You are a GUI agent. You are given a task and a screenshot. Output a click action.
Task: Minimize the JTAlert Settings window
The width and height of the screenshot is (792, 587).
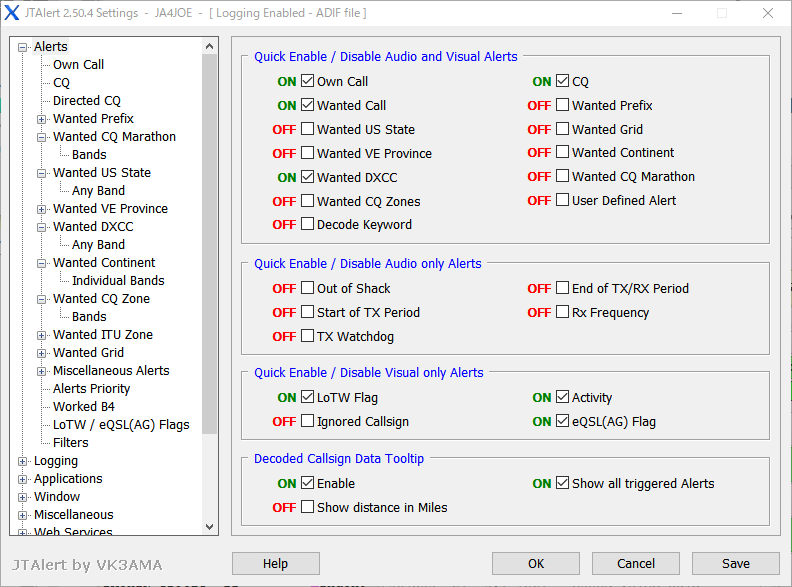(x=677, y=13)
